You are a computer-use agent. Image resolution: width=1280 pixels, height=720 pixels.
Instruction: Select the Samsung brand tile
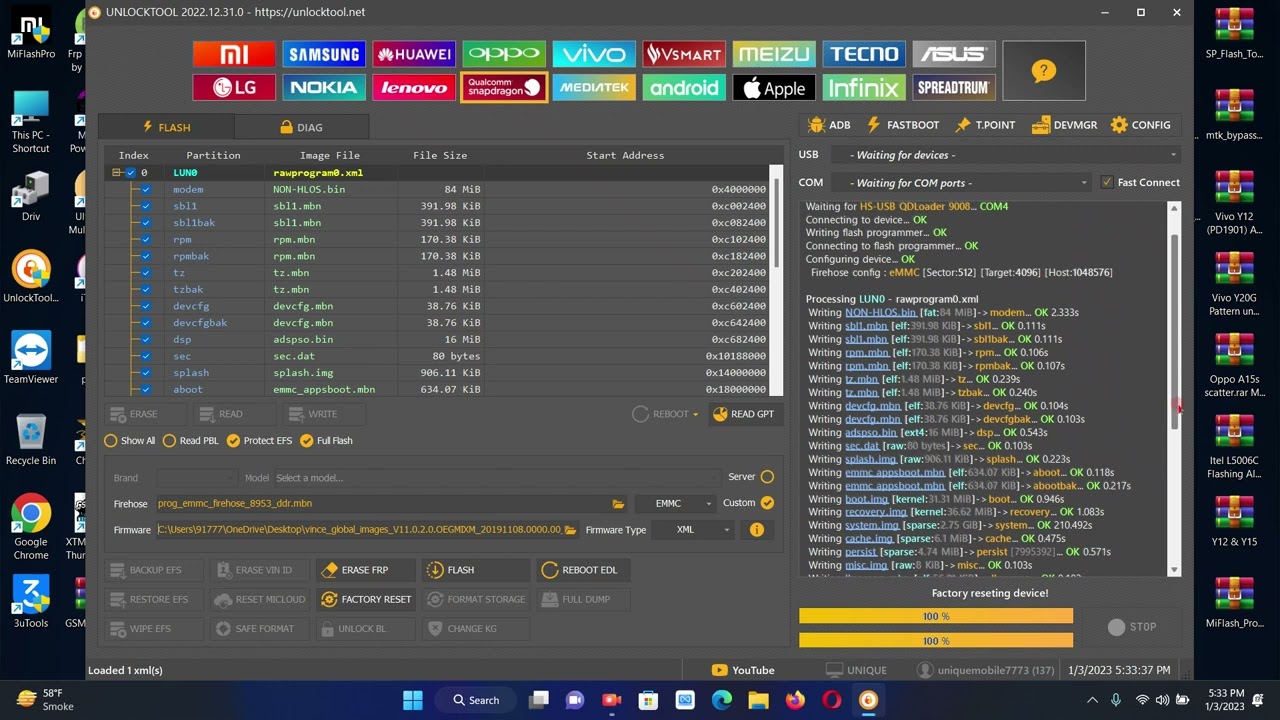pos(324,54)
